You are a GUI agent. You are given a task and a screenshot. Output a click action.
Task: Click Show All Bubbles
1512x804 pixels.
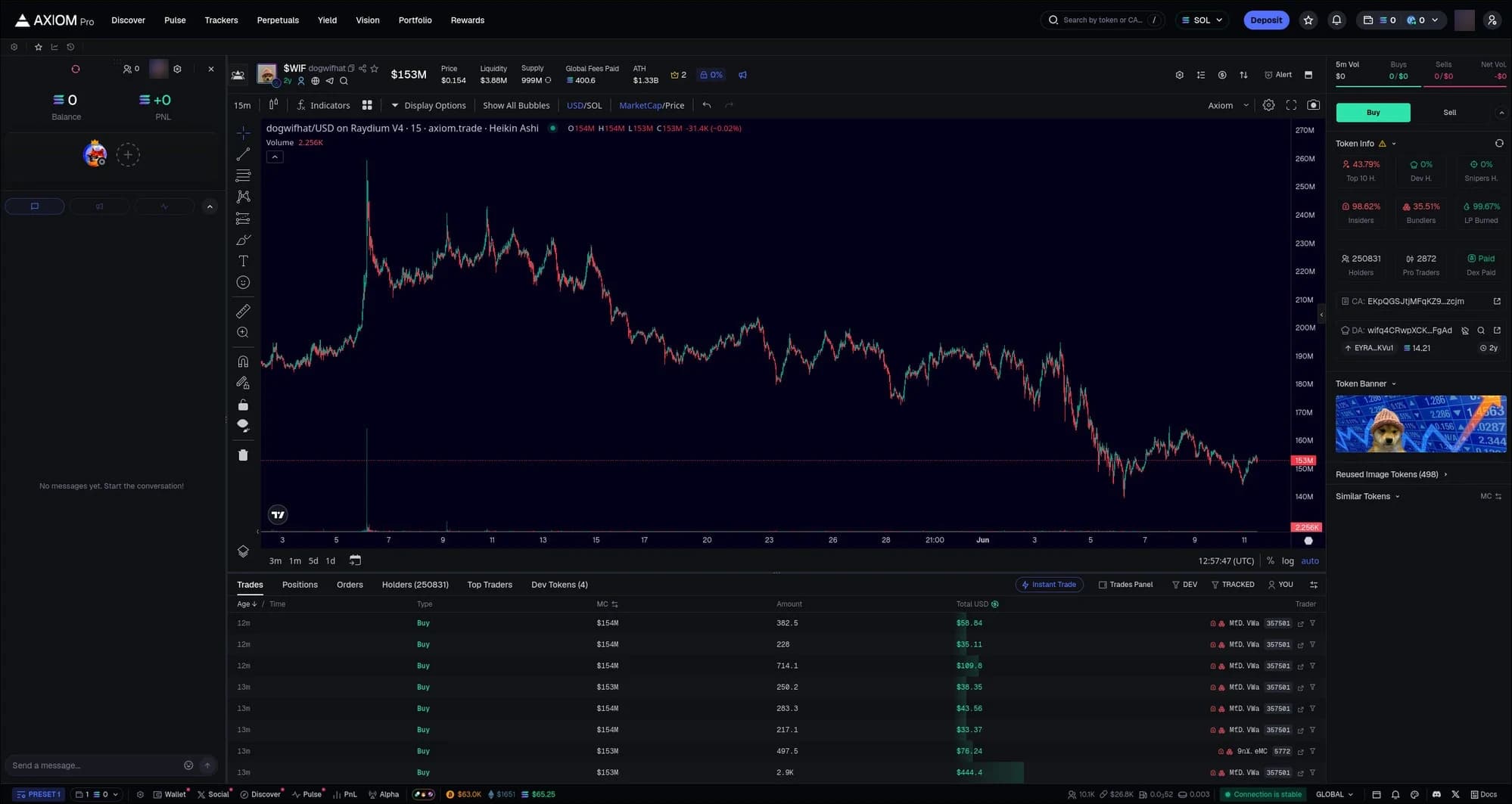tap(516, 105)
